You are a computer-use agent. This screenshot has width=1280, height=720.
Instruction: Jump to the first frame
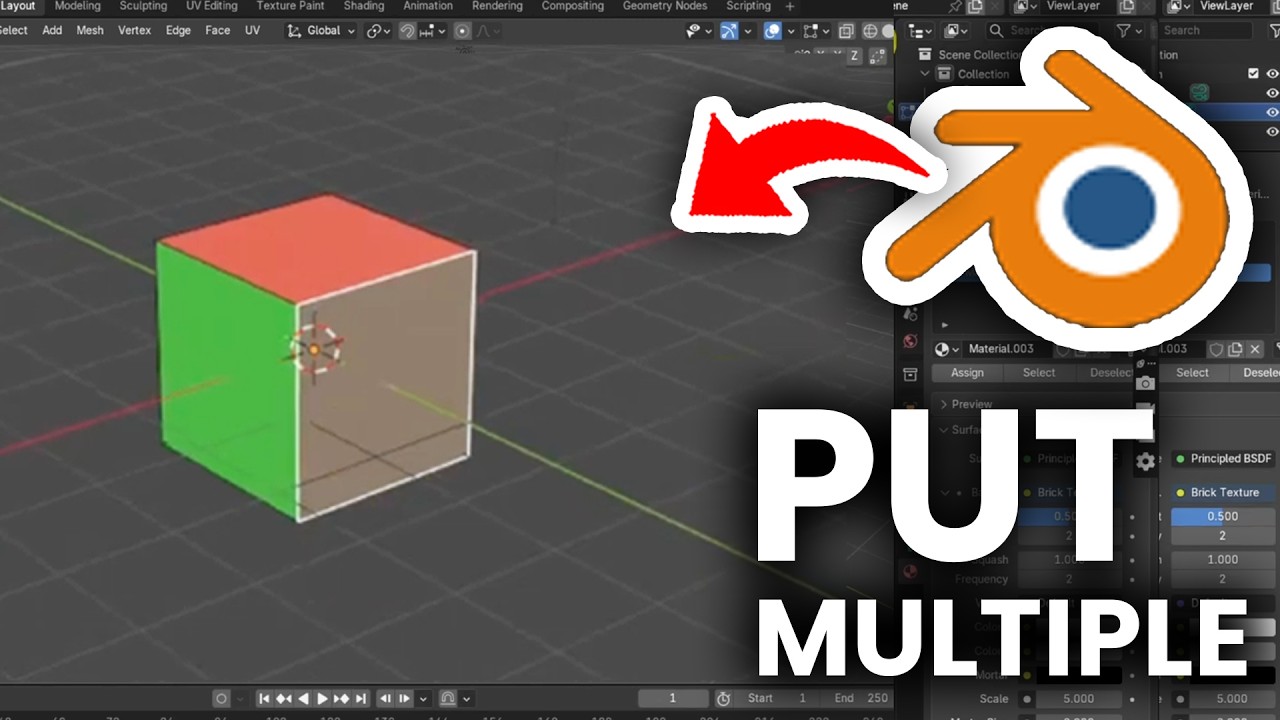coord(265,698)
